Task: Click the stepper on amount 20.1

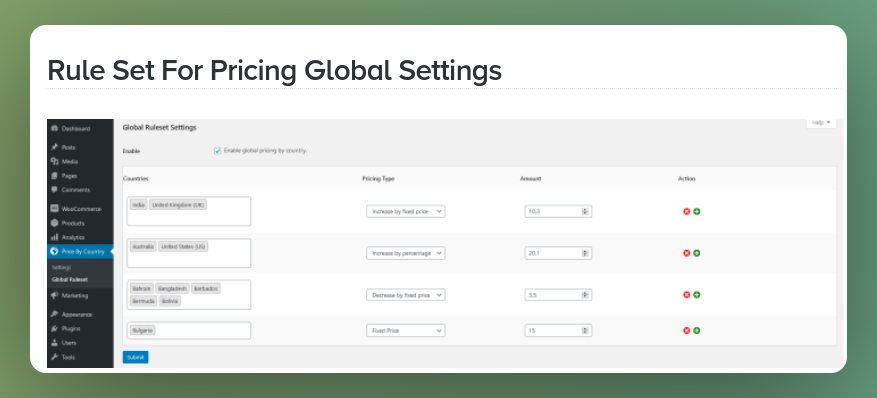Action: [x=585, y=253]
